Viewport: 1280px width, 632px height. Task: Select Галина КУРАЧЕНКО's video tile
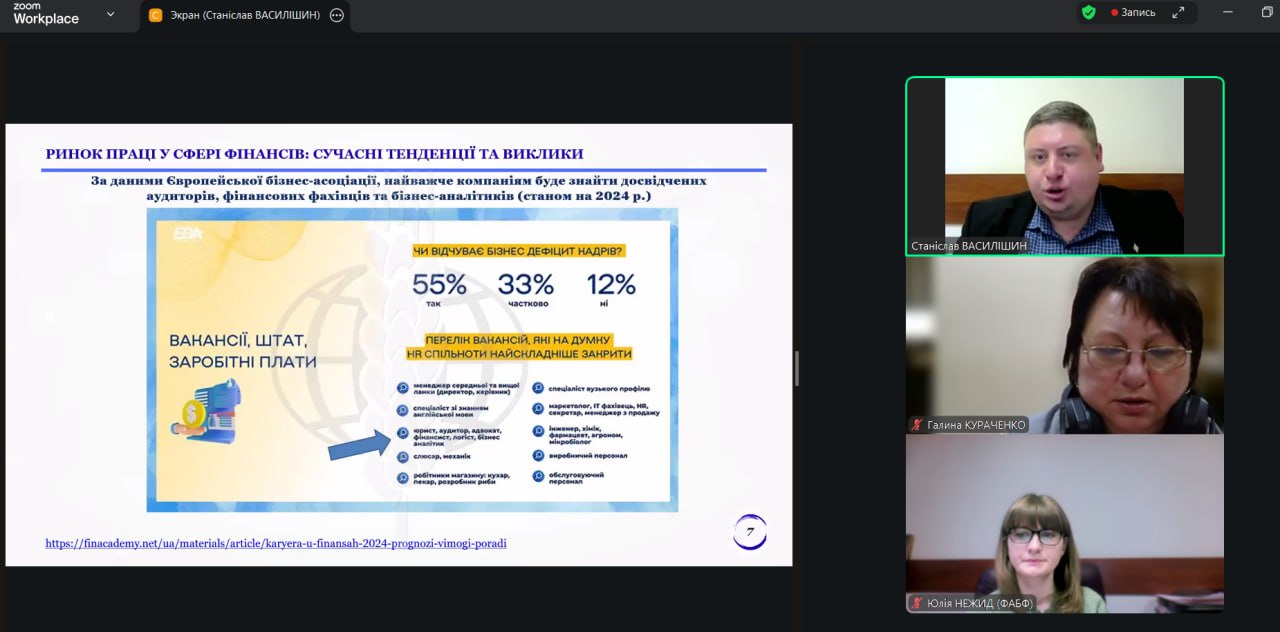[x=1064, y=345]
